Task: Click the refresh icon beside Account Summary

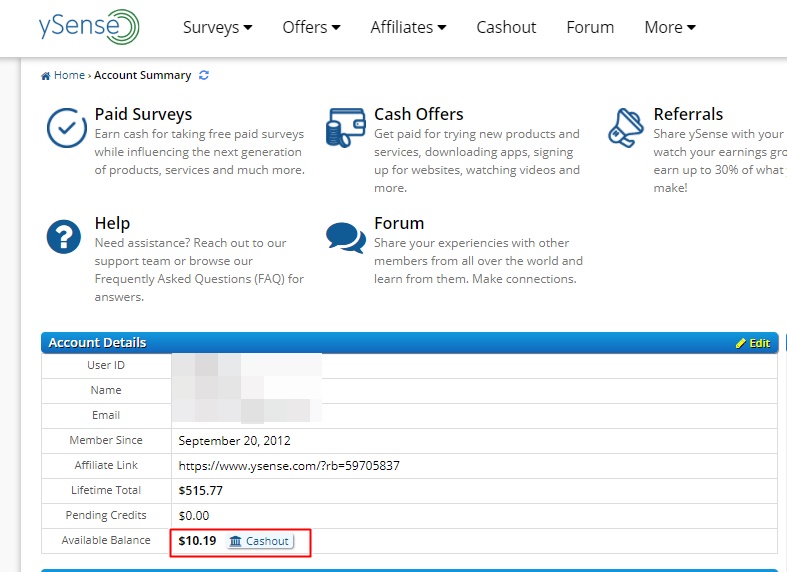Action: coord(204,75)
